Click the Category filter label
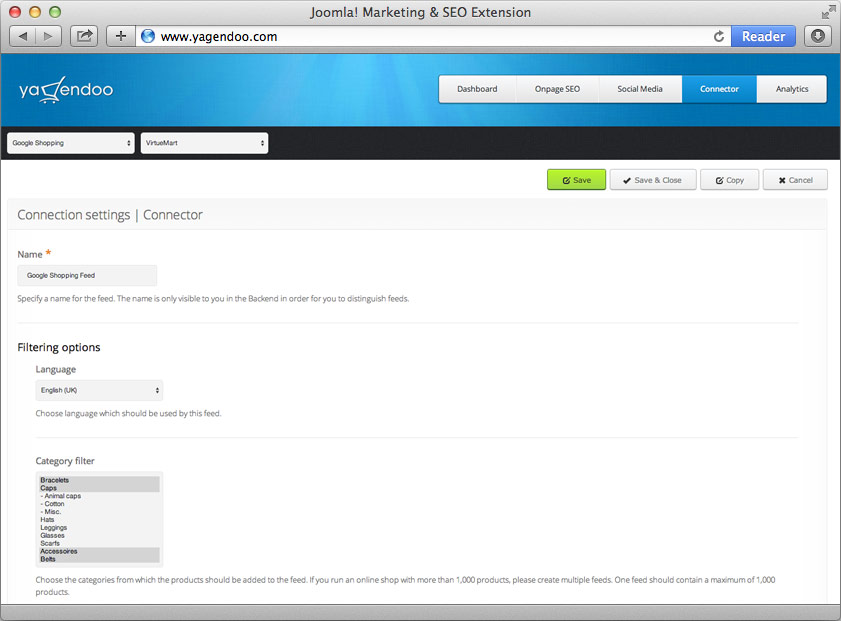The image size is (841, 621). tap(65, 461)
